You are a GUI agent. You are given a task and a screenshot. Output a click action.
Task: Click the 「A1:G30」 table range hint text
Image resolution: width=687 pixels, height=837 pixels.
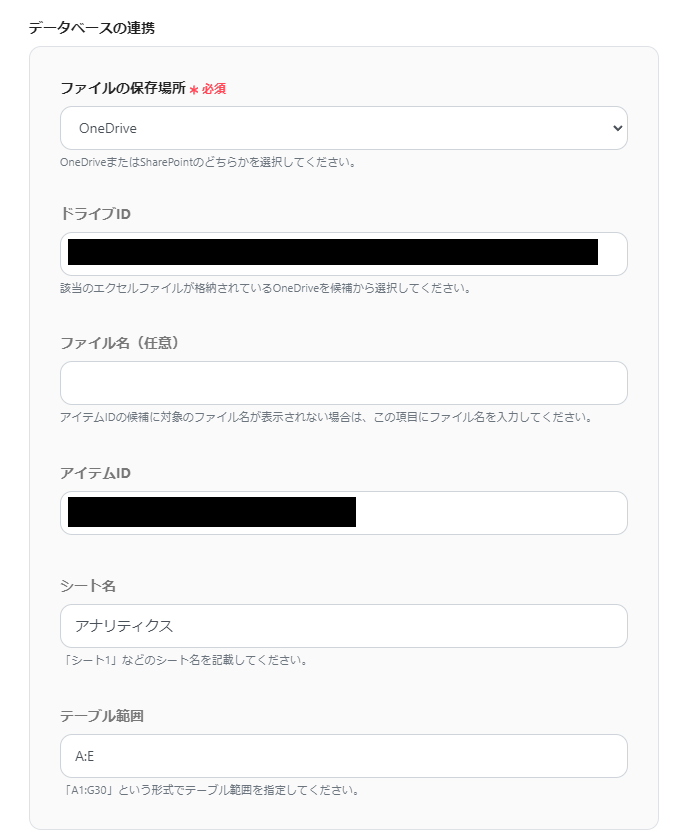(209, 790)
